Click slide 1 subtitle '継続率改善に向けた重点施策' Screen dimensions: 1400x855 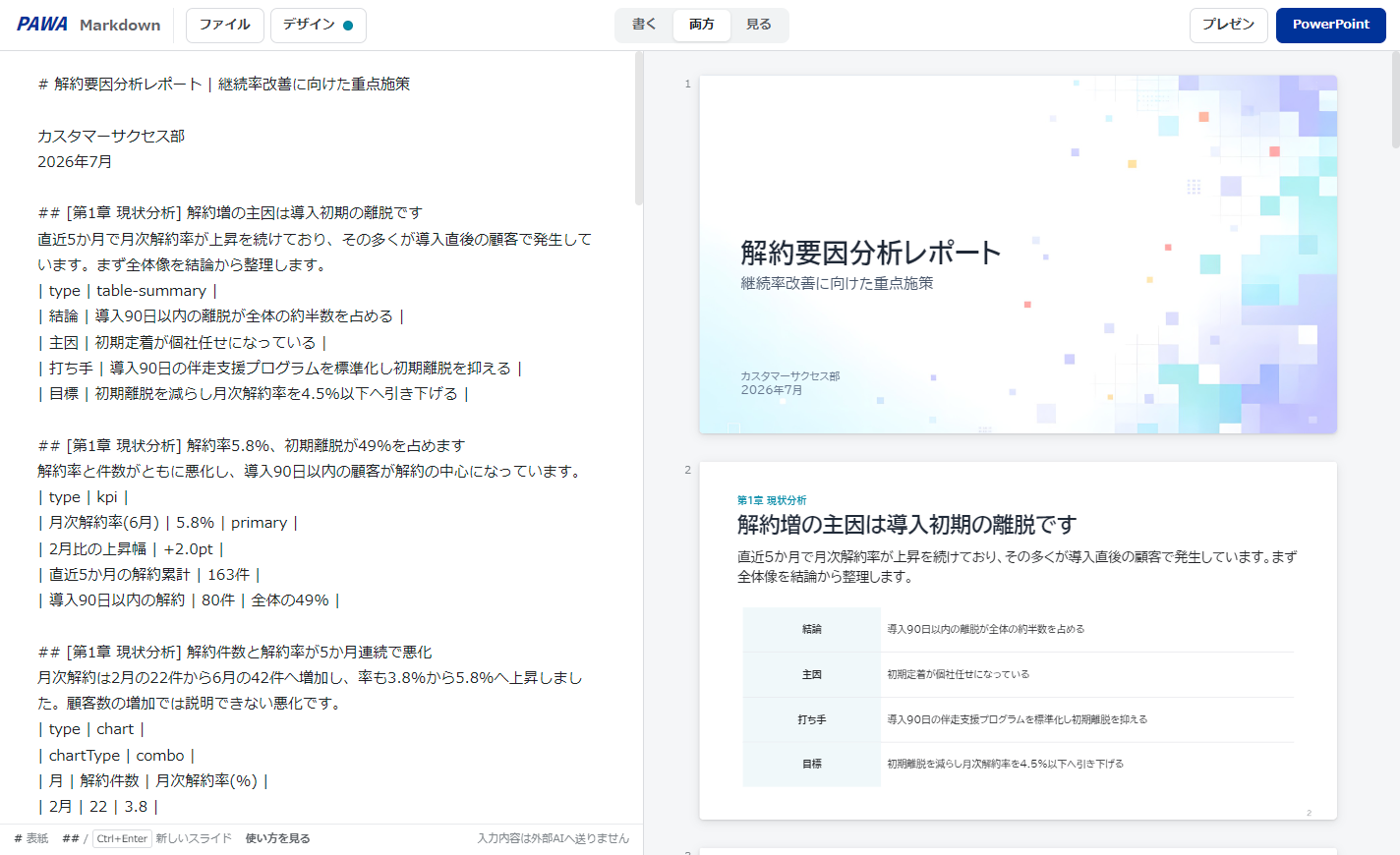point(837,283)
